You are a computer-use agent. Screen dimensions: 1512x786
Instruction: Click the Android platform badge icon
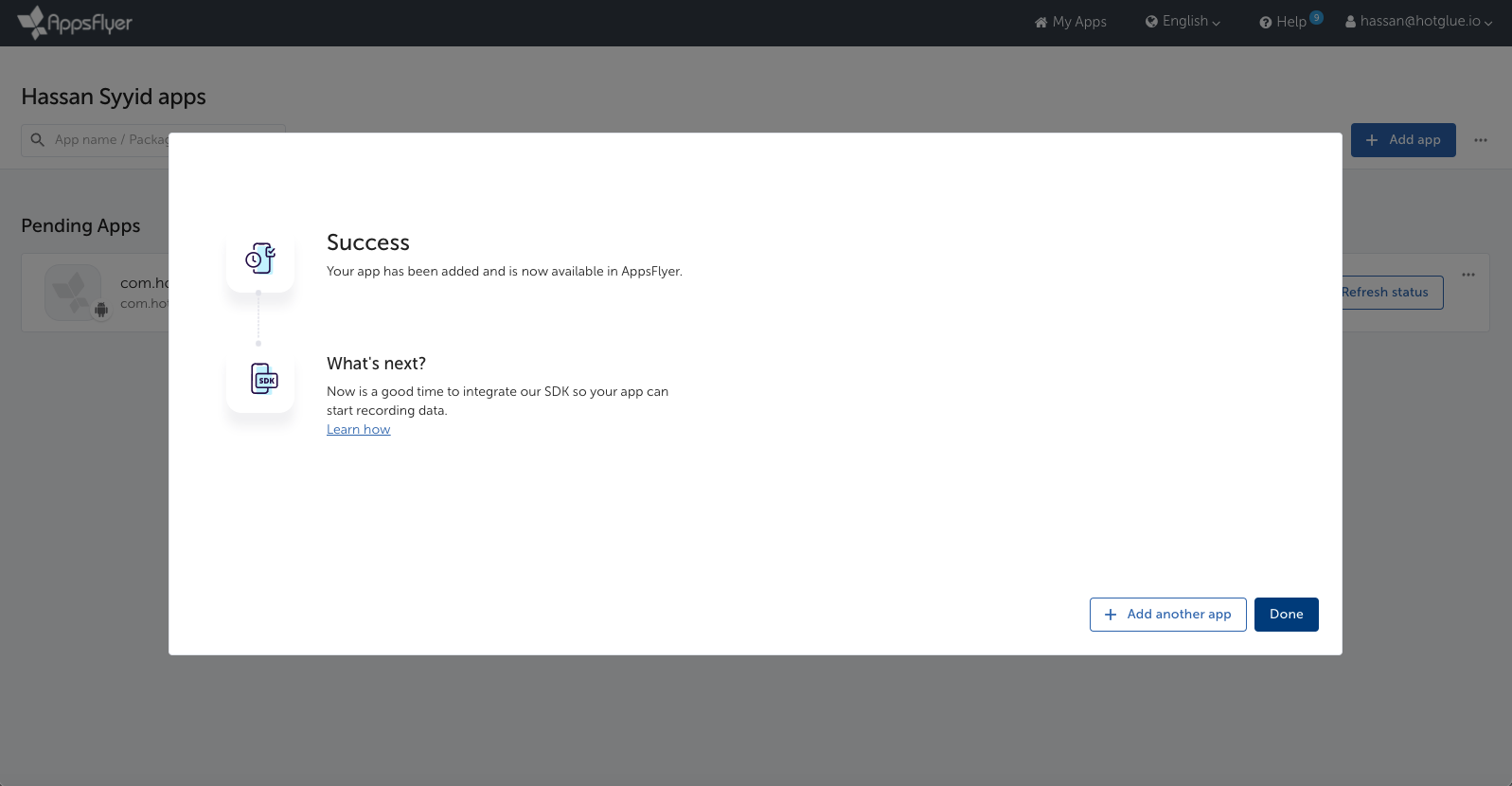click(101, 310)
